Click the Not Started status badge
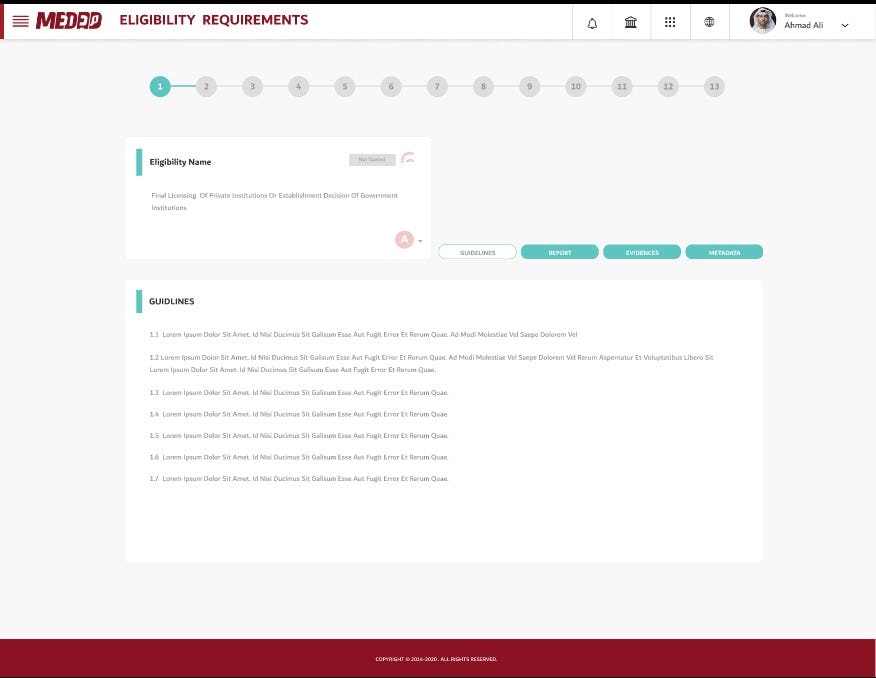Image resolution: width=876 pixels, height=678 pixels. 372,159
